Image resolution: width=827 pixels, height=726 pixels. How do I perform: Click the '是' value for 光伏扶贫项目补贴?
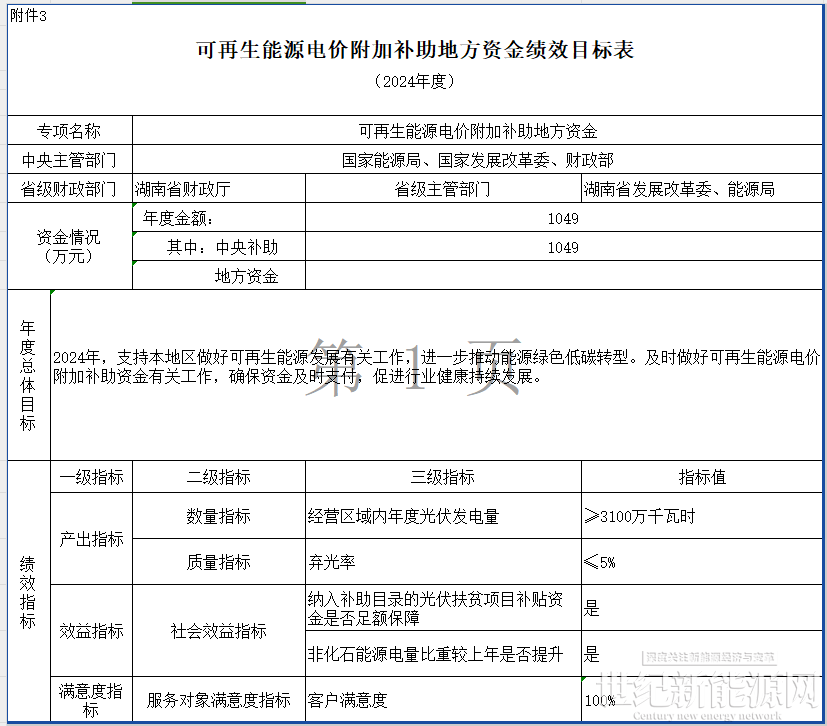point(702,608)
